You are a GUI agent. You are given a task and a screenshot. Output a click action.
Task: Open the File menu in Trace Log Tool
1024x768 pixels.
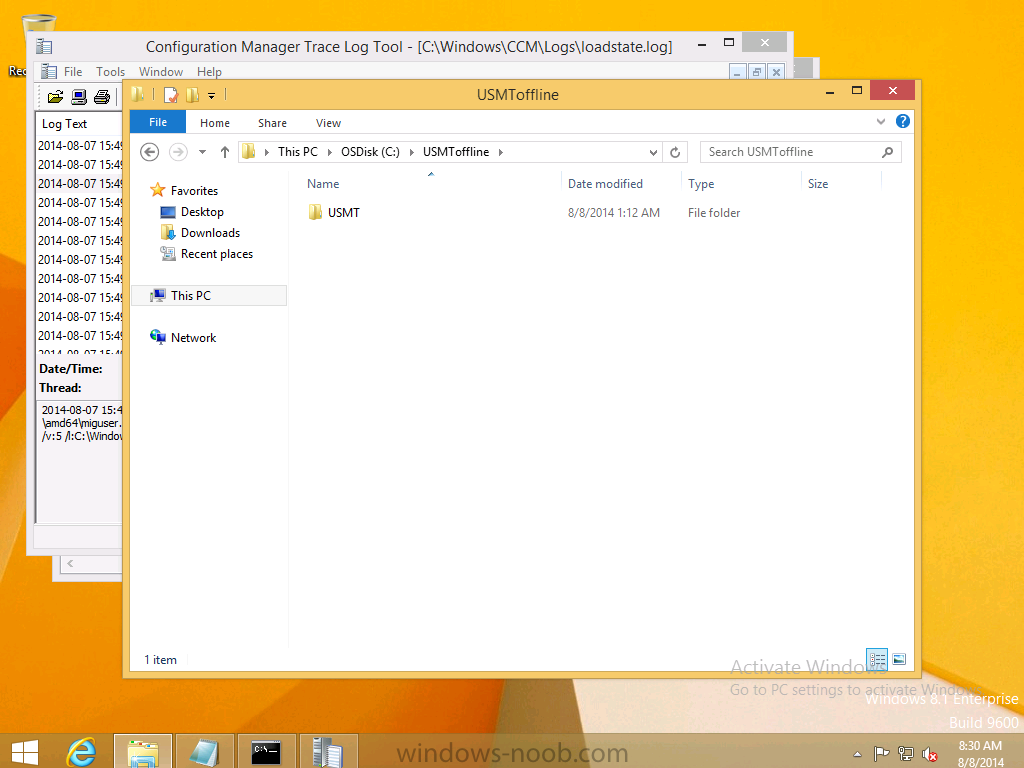(72, 72)
